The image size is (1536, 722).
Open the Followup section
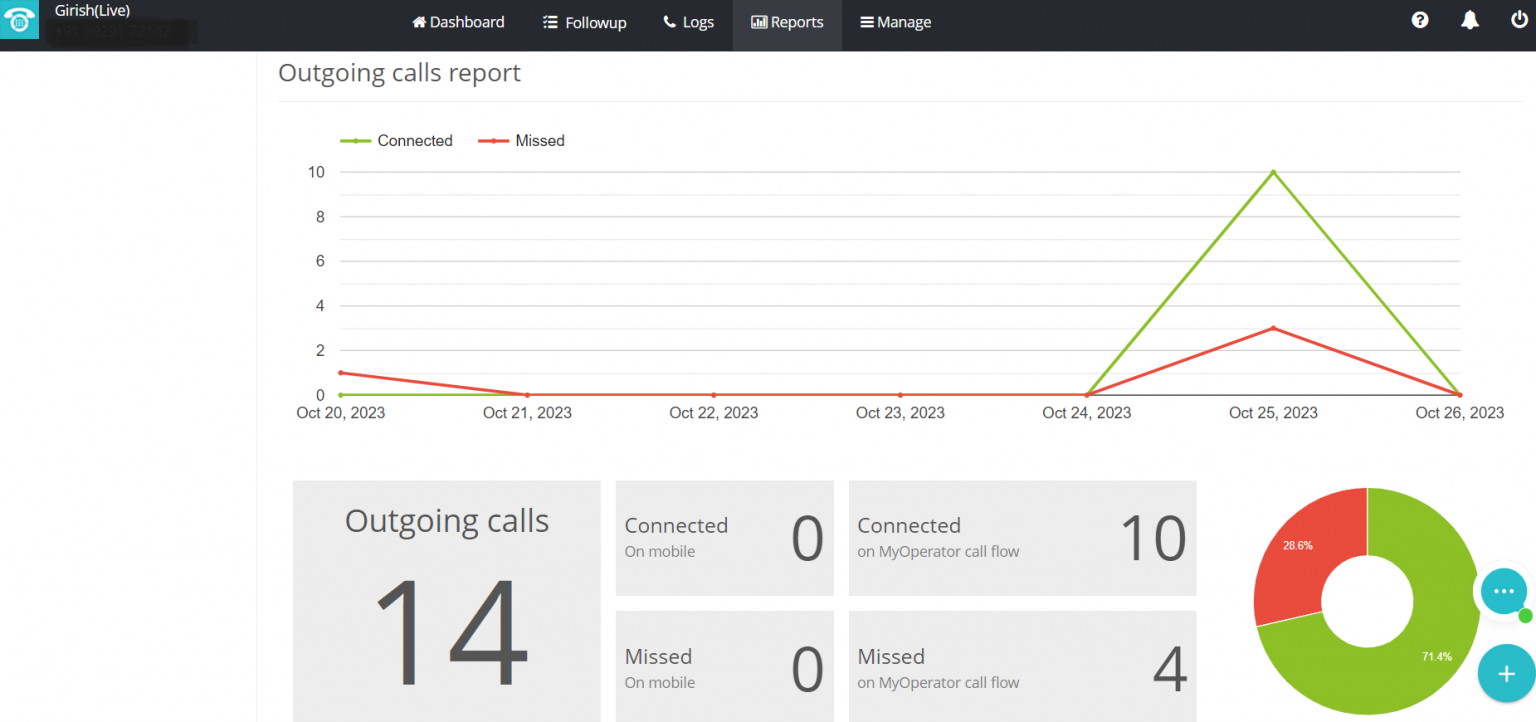[x=584, y=21]
